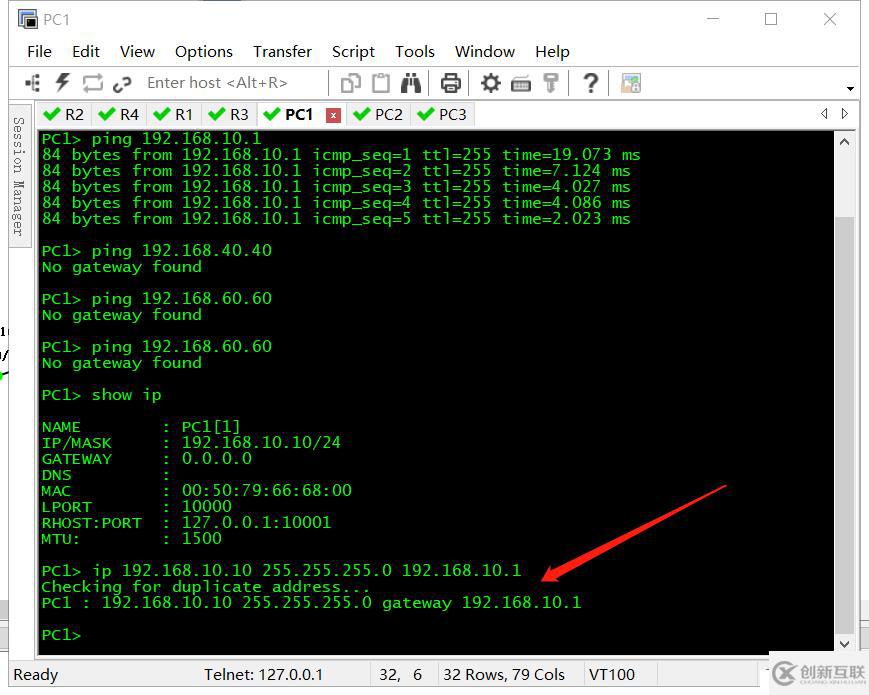Click the terminal scrollbar down arrow
Image resolution: width=869 pixels, height=695 pixels.
(x=845, y=643)
